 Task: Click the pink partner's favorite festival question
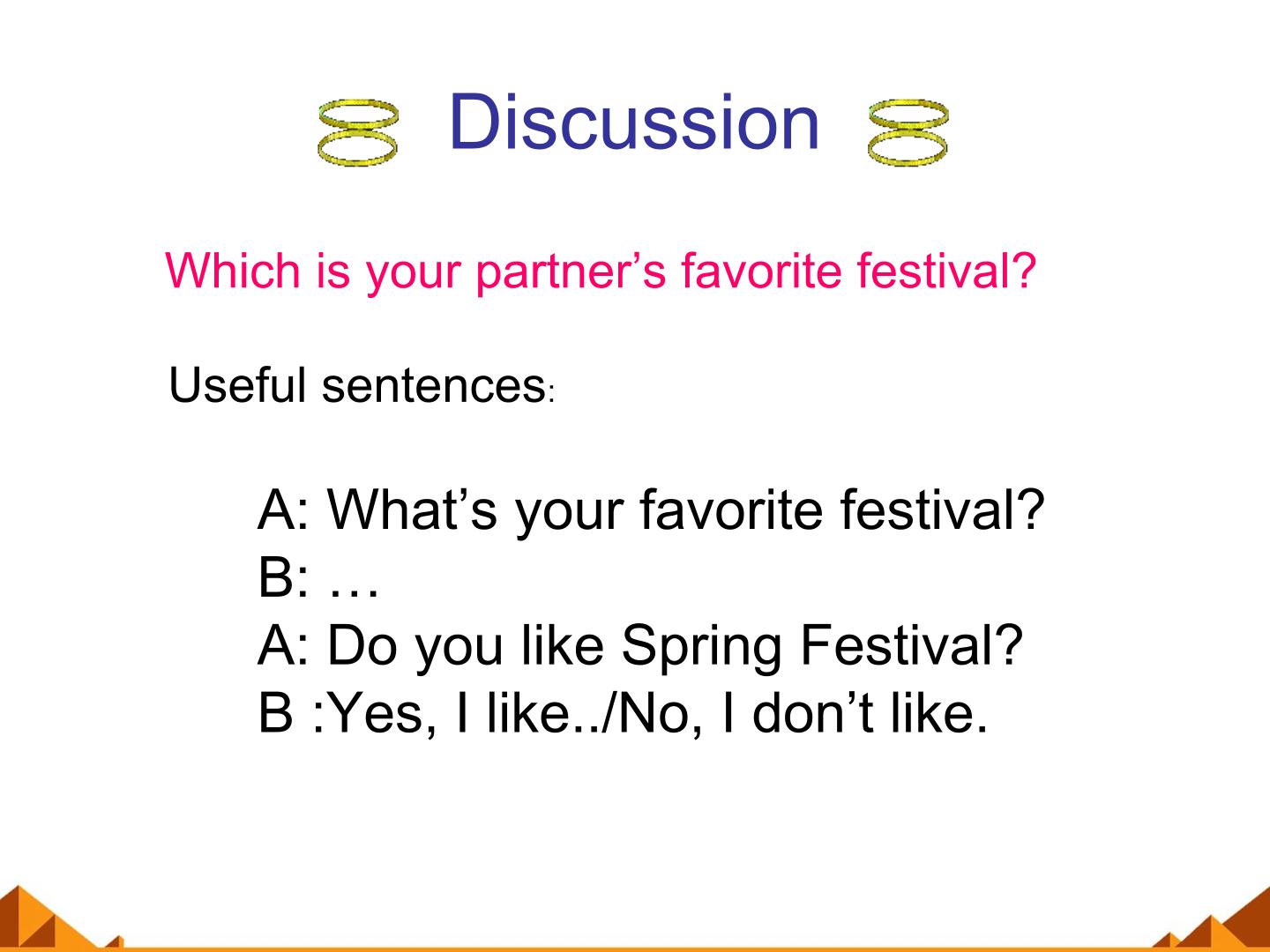601,271
